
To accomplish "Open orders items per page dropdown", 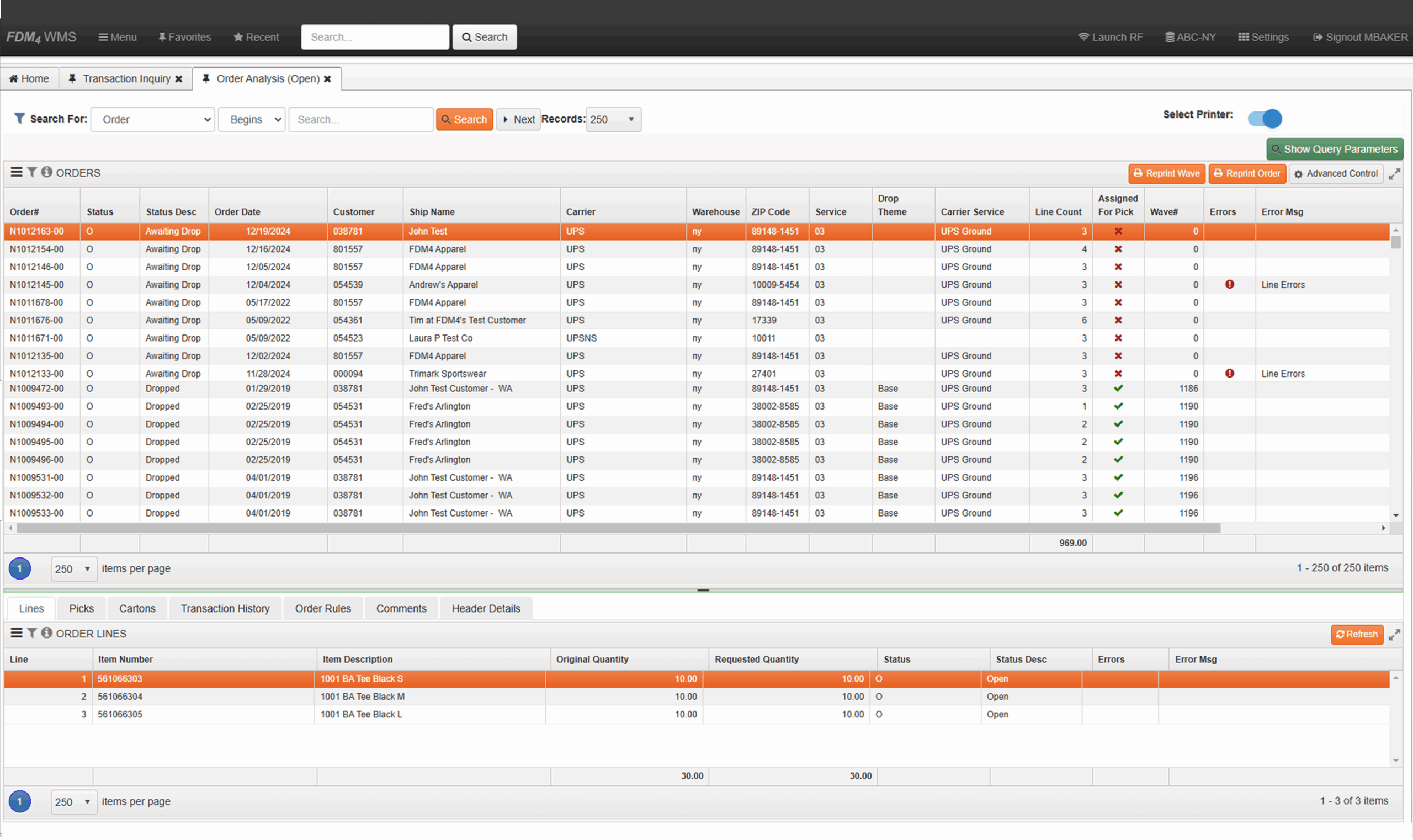I will click(x=73, y=569).
